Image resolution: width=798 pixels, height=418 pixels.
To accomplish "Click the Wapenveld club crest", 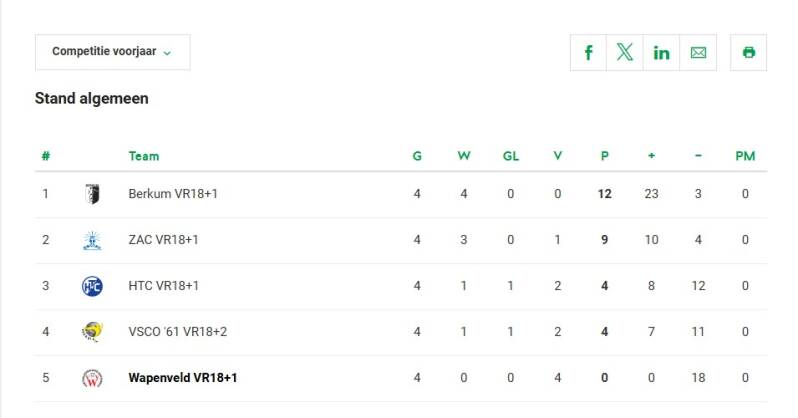I will tap(92, 378).
